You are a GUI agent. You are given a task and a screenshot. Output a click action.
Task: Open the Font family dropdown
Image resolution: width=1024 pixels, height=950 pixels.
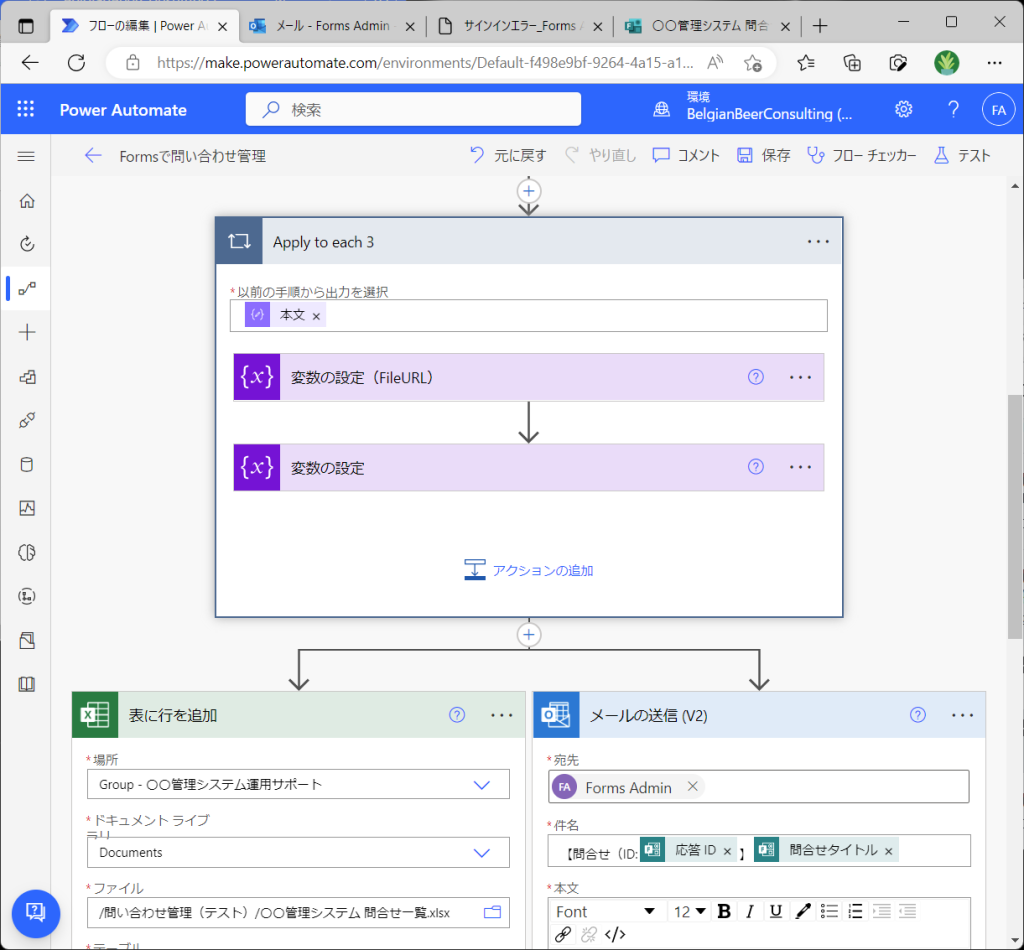click(x=605, y=911)
